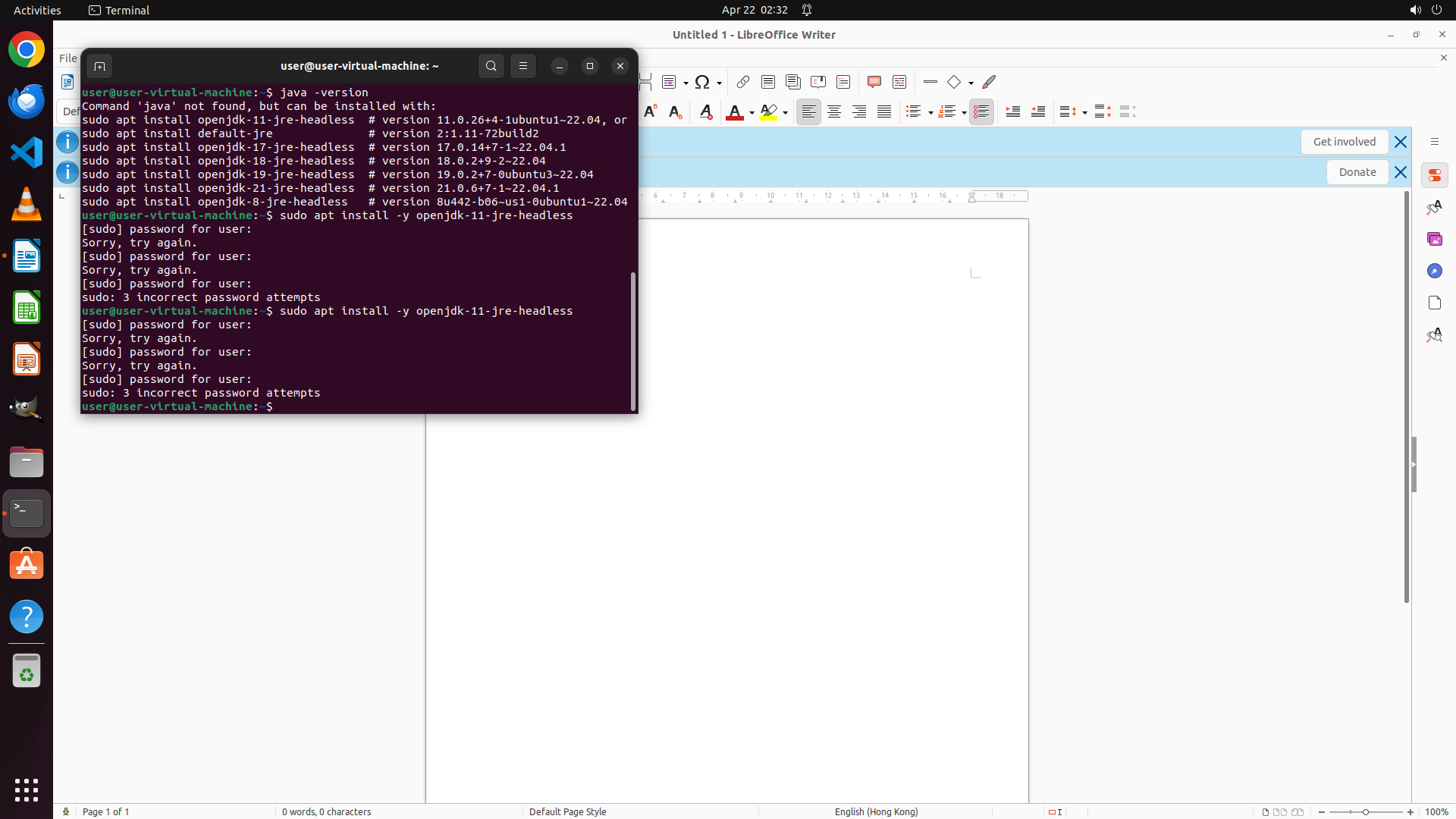Open the Activities overview
This screenshot has width=1456, height=819.
tap(37, 10)
